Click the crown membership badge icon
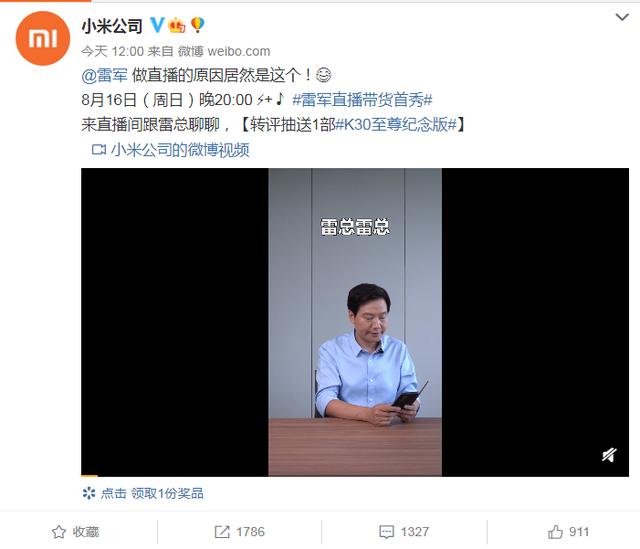 click(x=176, y=26)
